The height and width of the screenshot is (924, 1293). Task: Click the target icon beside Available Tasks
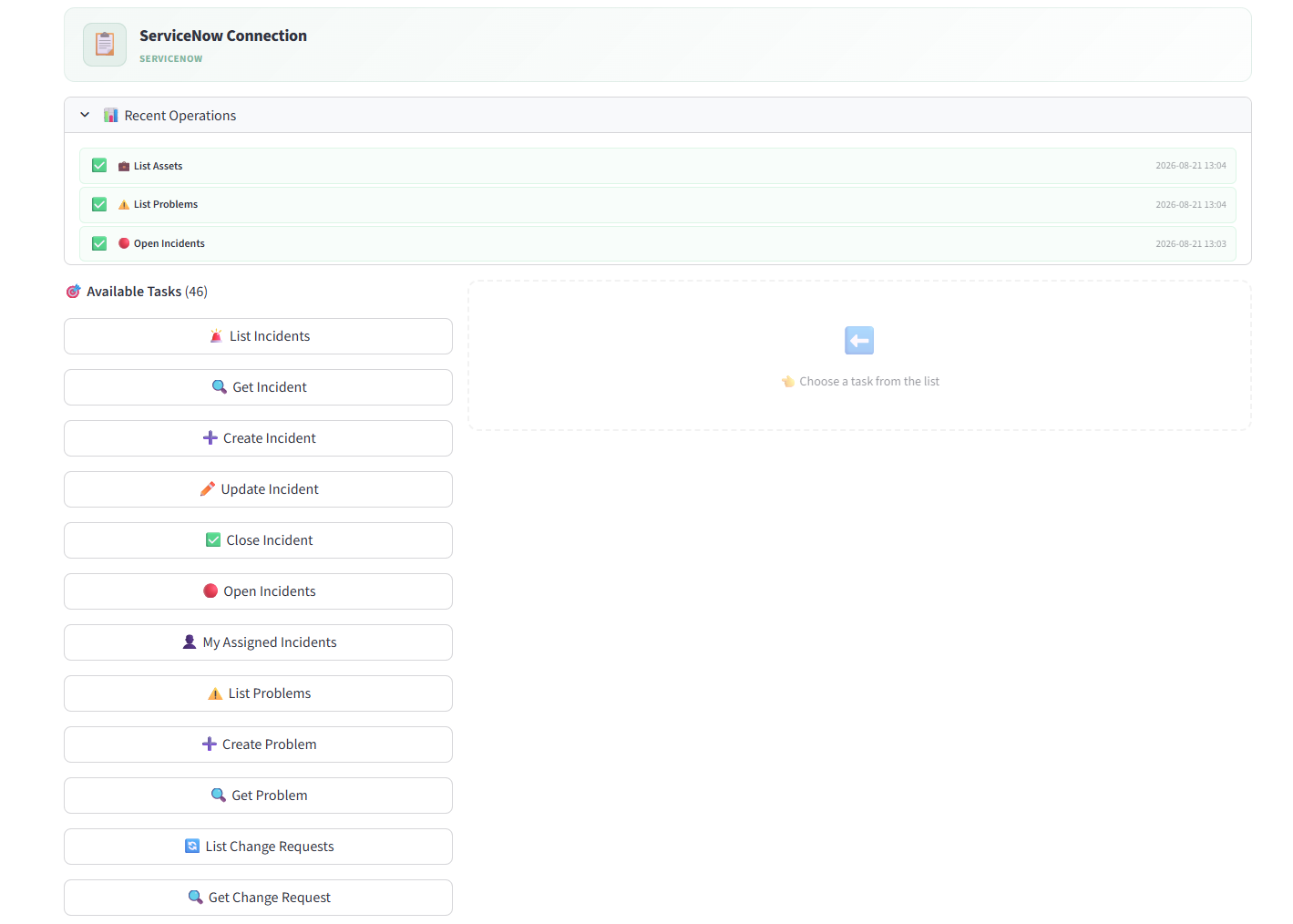click(x=74, y=292)
